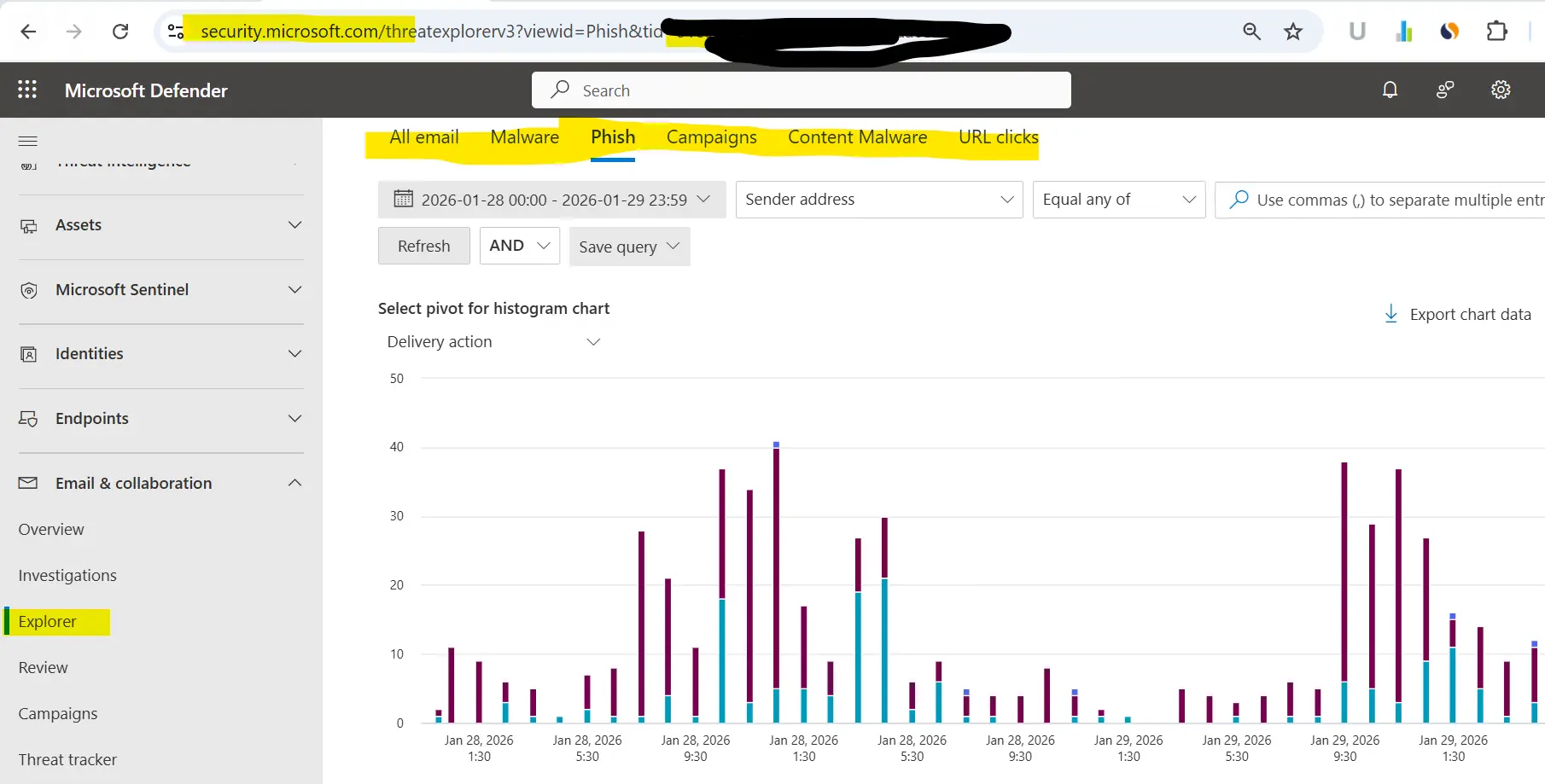Open the Endpoints sidebar icon
The height and width of the screenshot is (784, 1545).
click(29, 419)
